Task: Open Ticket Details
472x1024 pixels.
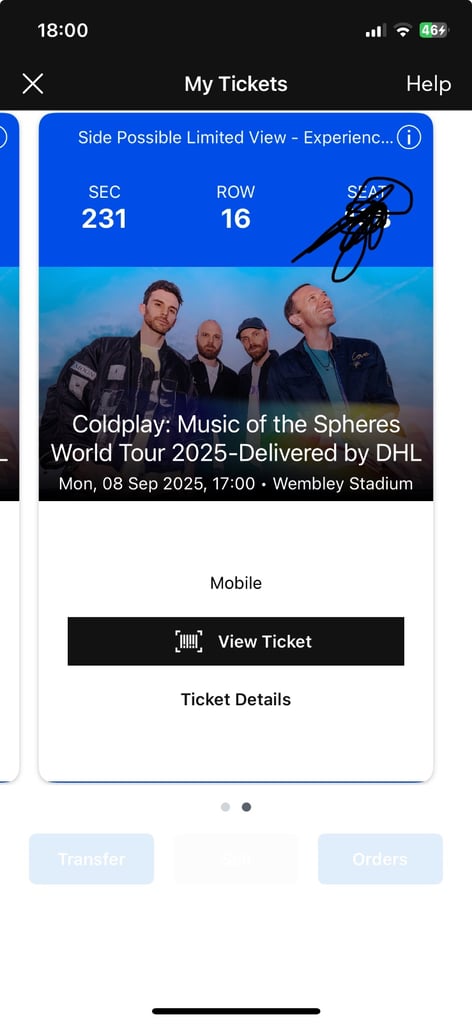Action: pyautogui.click(x=236, y=699)
